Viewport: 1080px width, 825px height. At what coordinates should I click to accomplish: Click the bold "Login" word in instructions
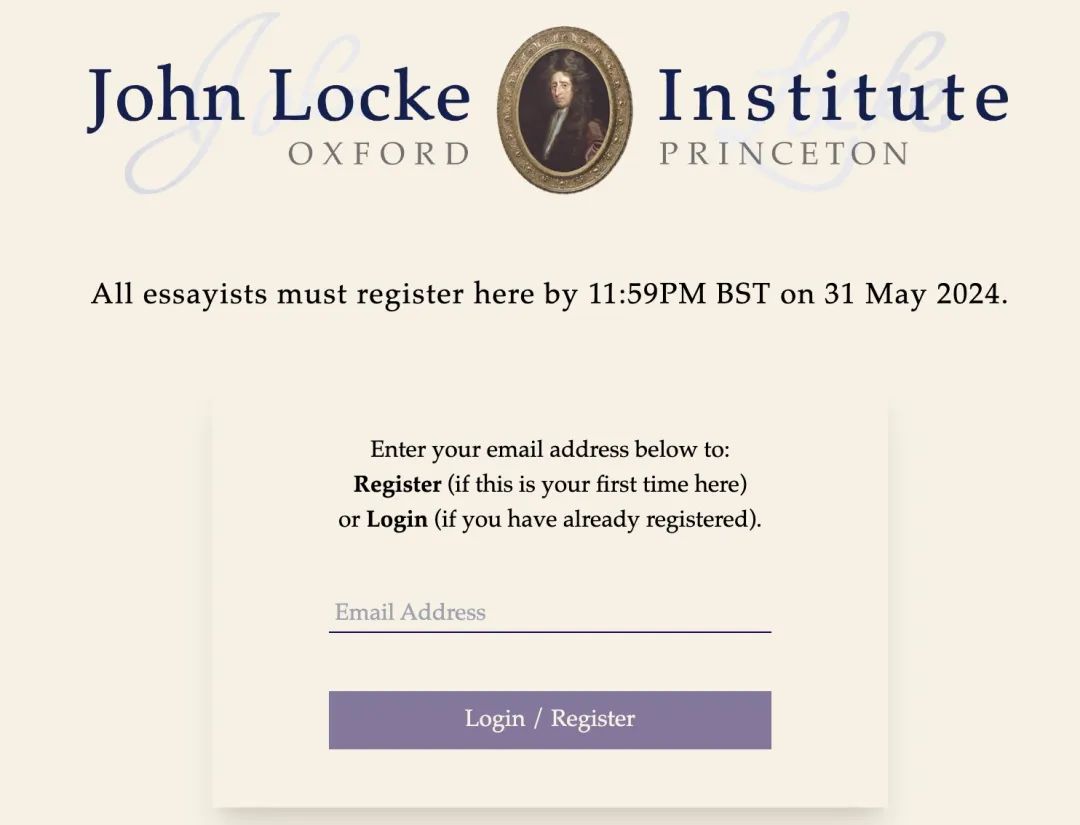click(397, 519)
